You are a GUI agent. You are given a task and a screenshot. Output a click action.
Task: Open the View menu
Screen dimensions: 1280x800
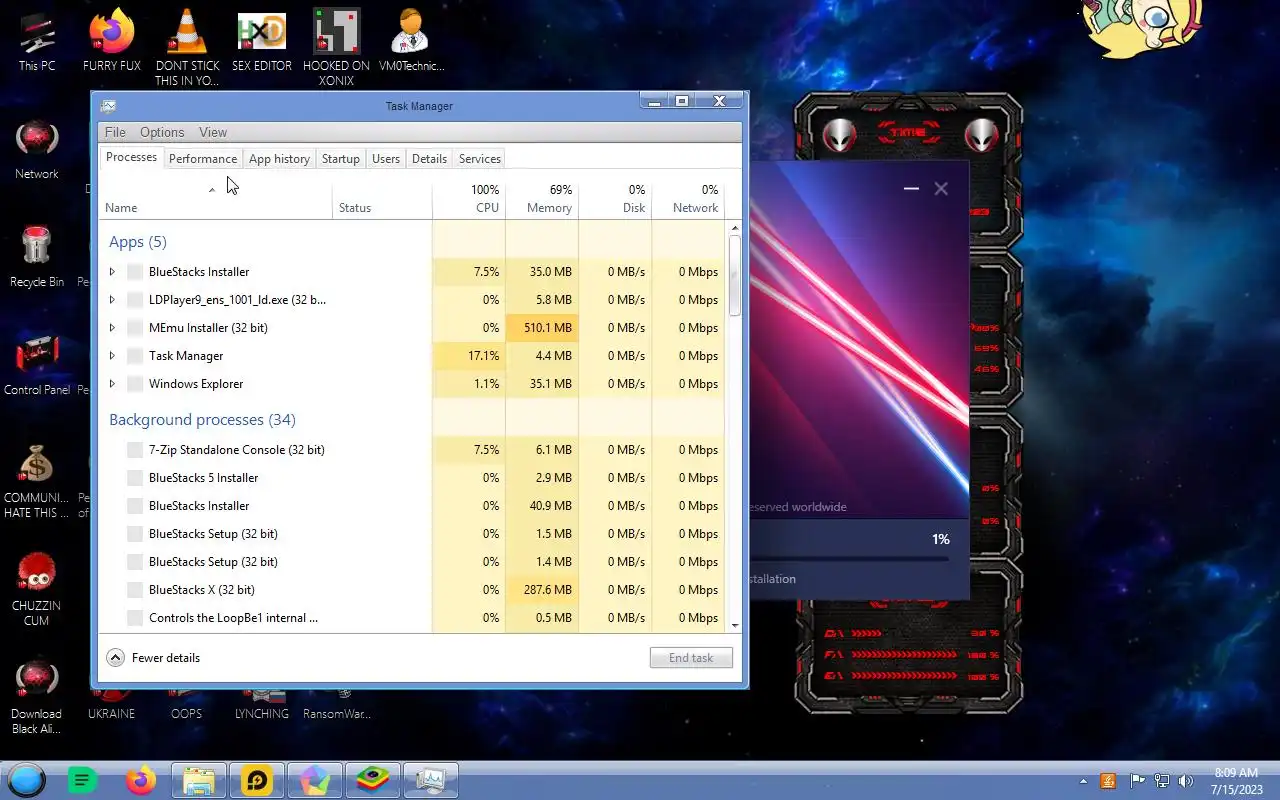213,132
